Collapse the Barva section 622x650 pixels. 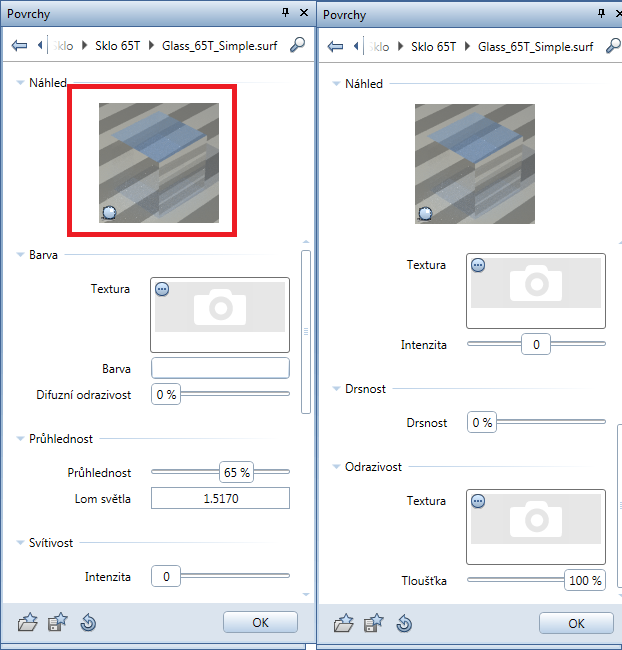20,255
